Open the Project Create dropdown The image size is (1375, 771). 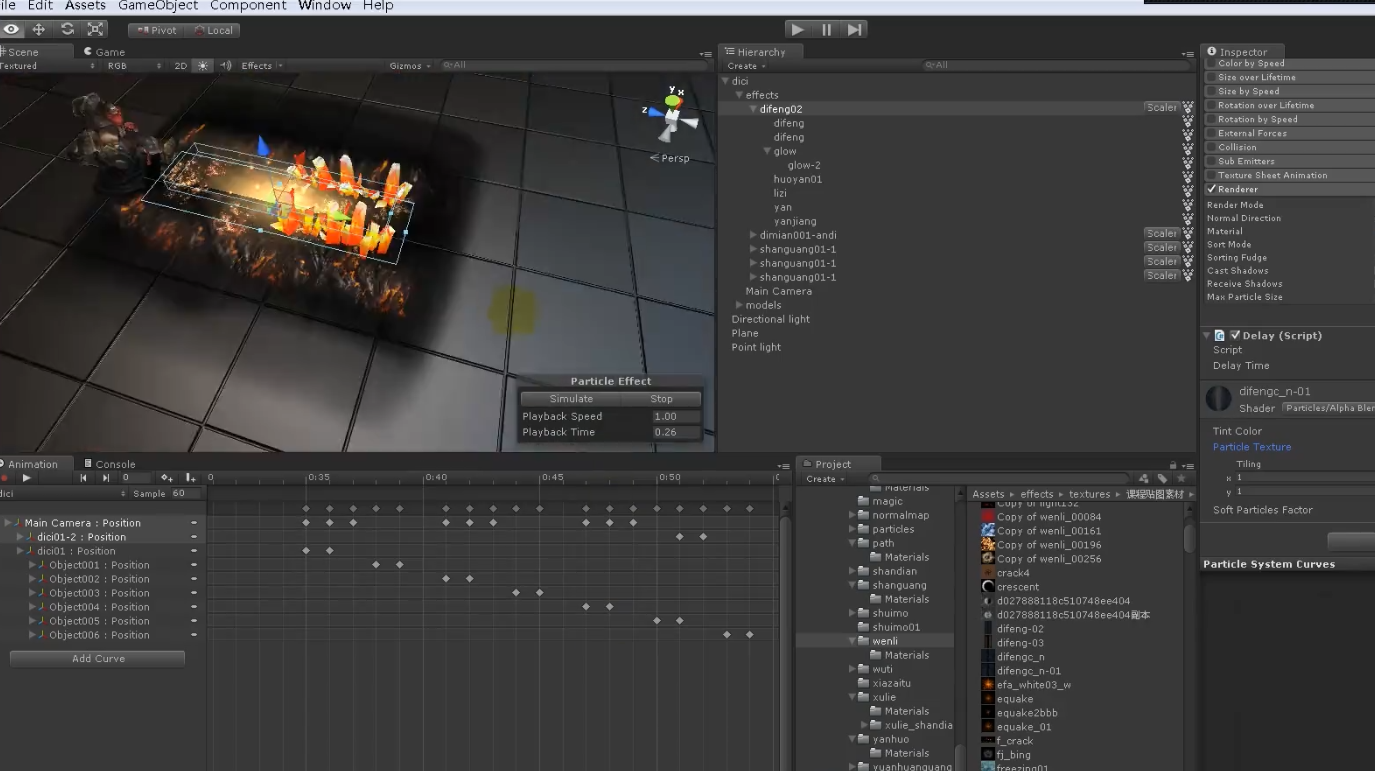pyautogui.click(x=824, y=480)
